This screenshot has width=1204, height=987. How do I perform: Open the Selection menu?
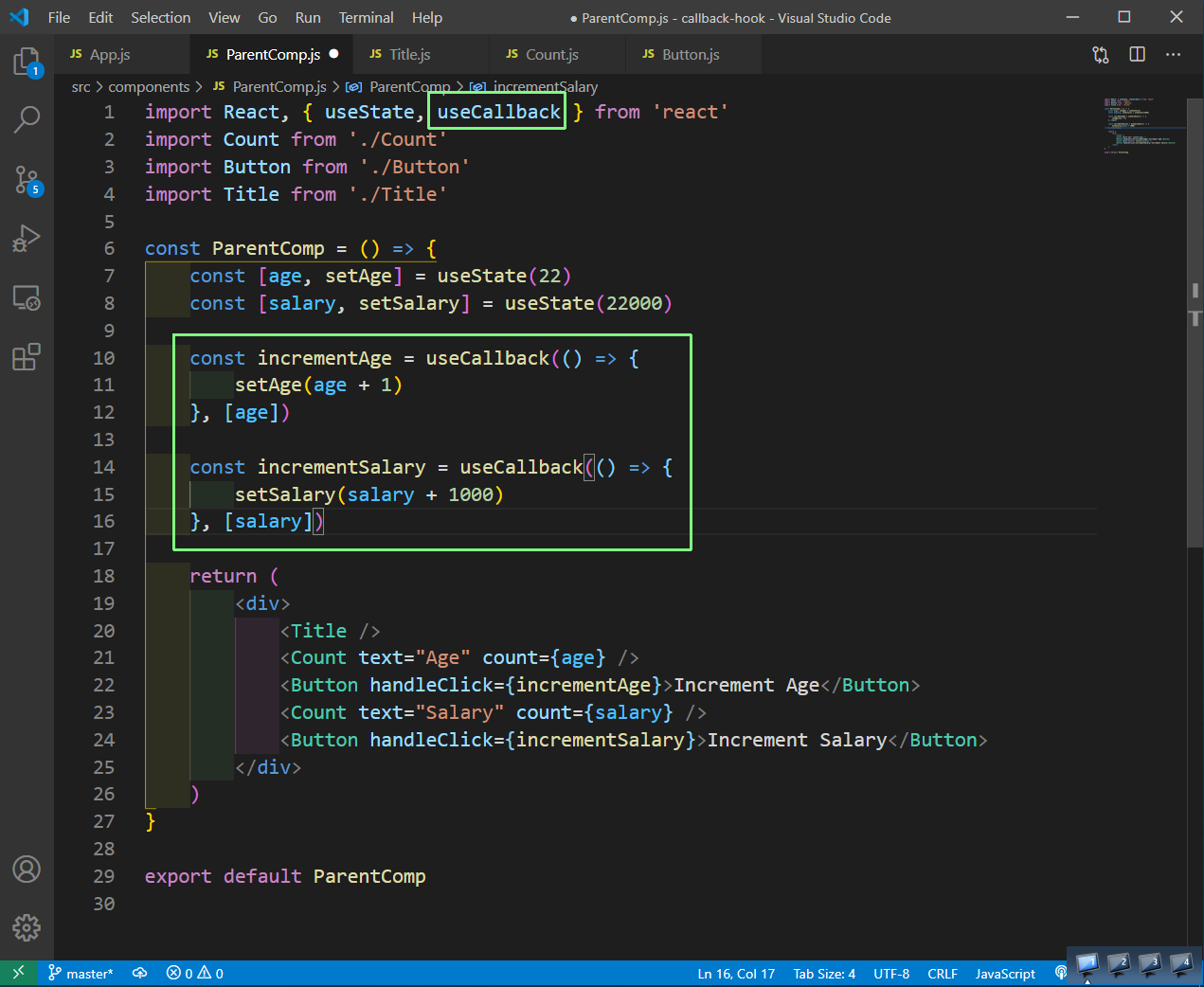tap(160, 17)
